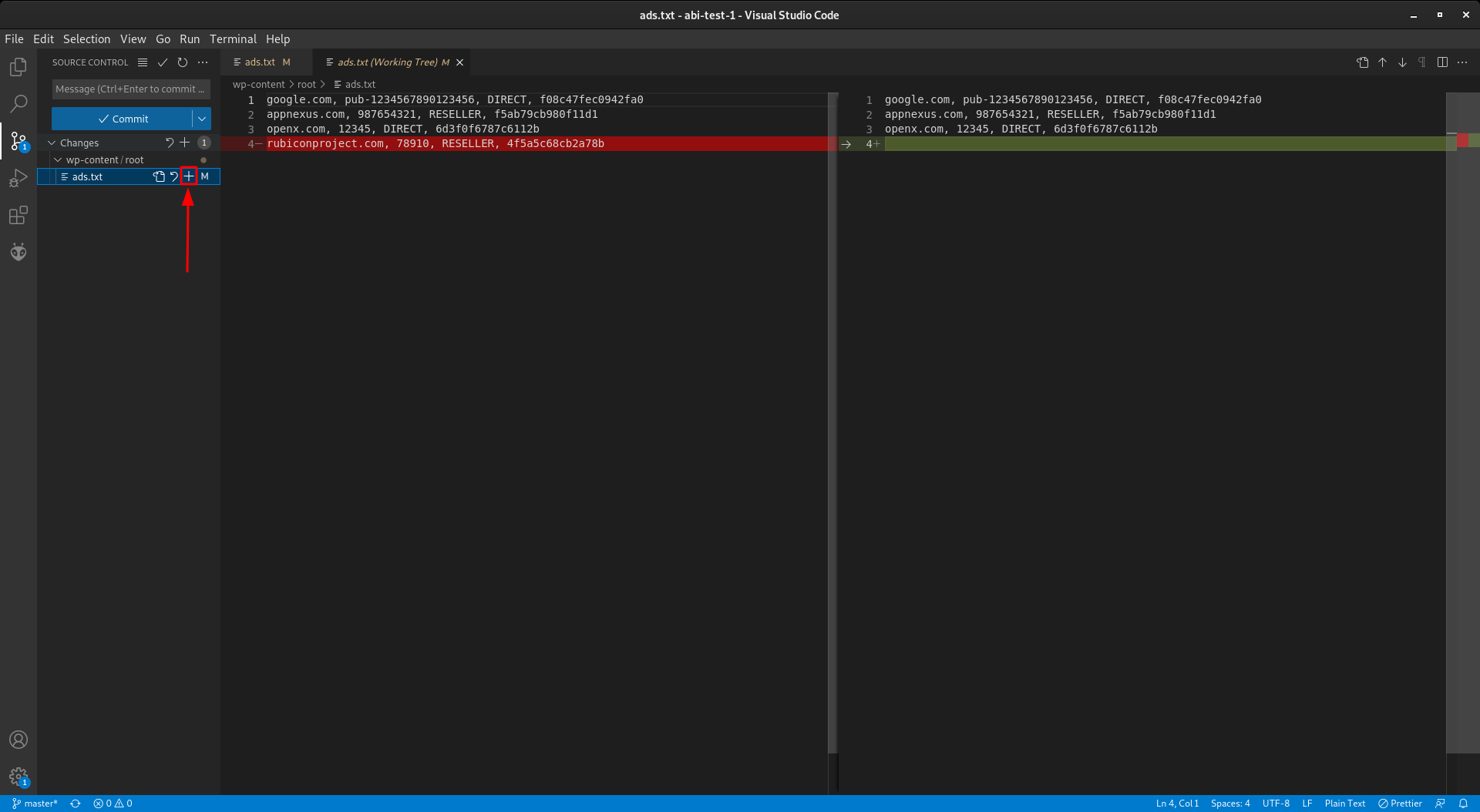This screenshot has width=1480, height=812.
Task: Click the left diff pane vertical scrollbar
Action: (x=832, y=422)
